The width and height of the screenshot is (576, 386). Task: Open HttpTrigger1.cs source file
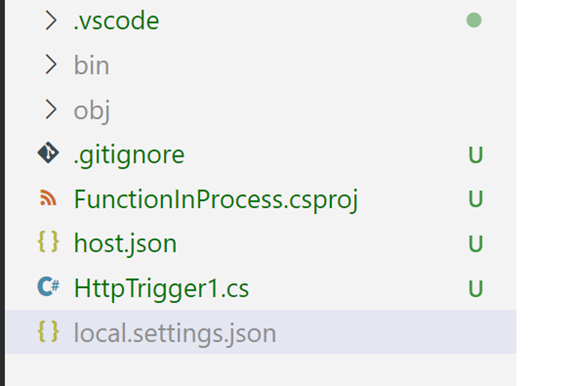(161, 289)
